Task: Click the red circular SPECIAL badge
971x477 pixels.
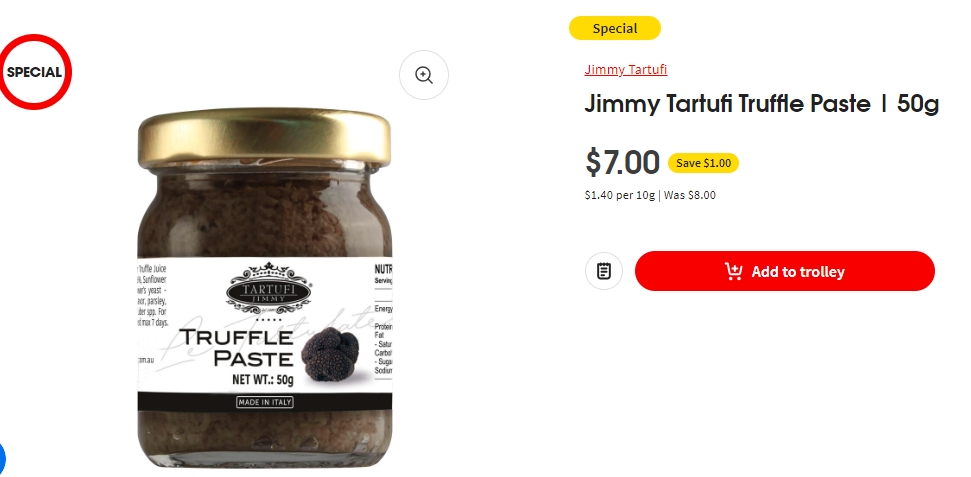Action: [x=35, y=72]
